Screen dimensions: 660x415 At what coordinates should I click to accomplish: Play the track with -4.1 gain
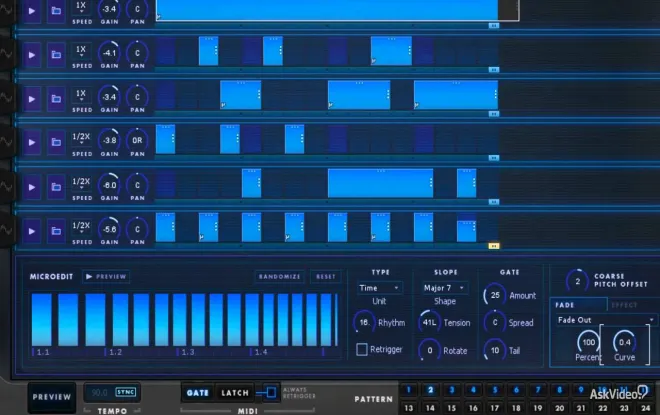(x=32, y=55)
